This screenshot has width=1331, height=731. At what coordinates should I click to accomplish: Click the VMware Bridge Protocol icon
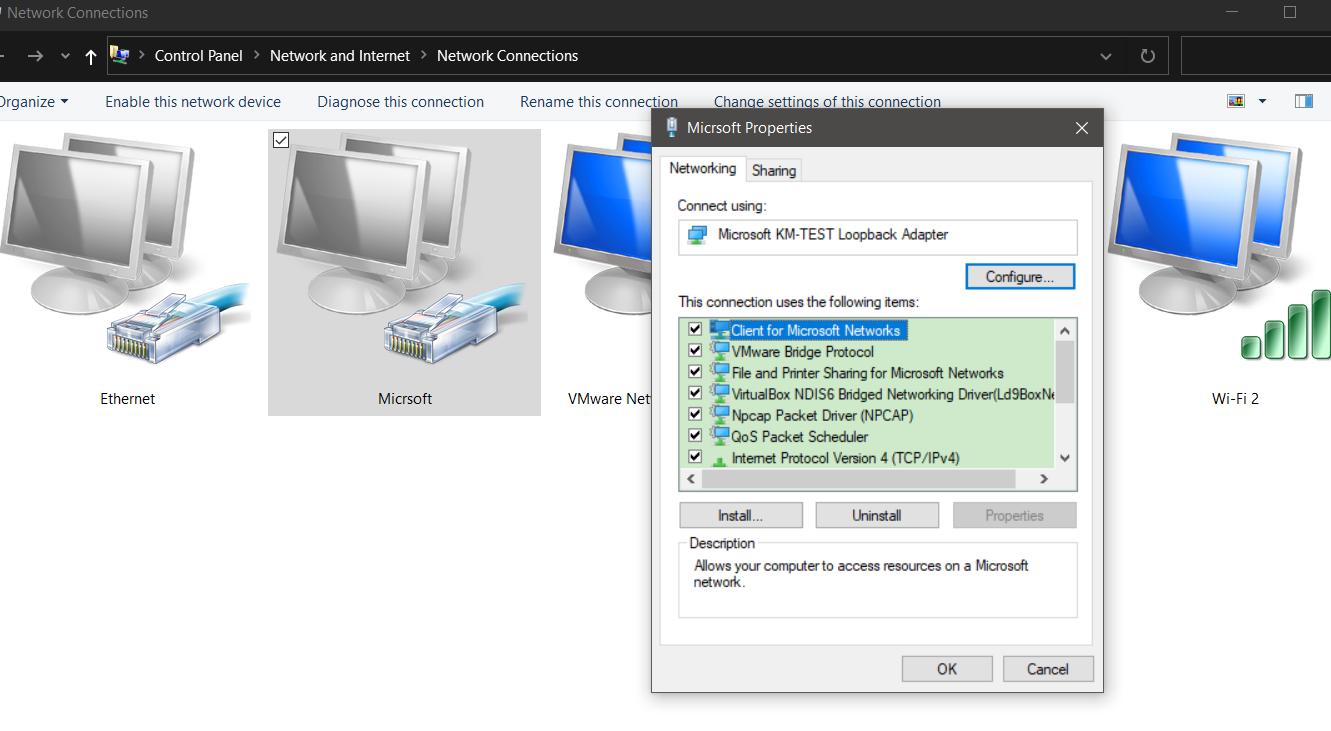point(720,351)
